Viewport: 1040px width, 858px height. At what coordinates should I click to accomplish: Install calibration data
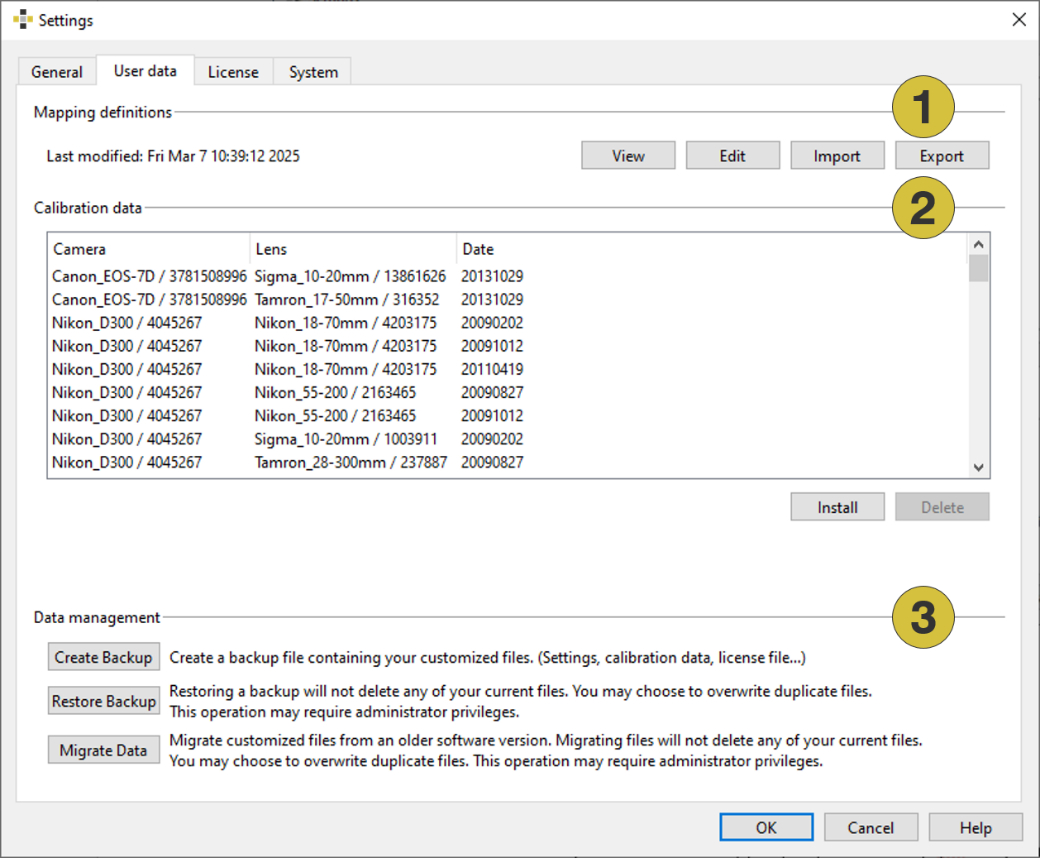837,507
